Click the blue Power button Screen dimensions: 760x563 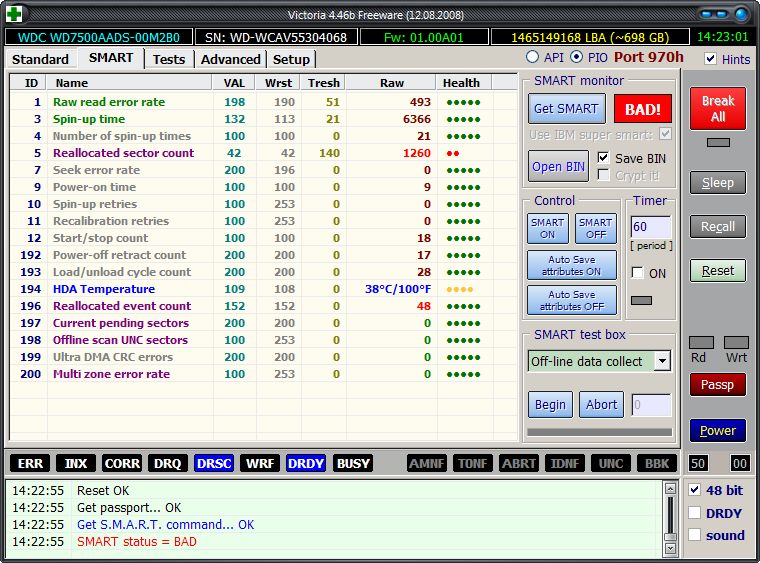[x=717, y=431]
